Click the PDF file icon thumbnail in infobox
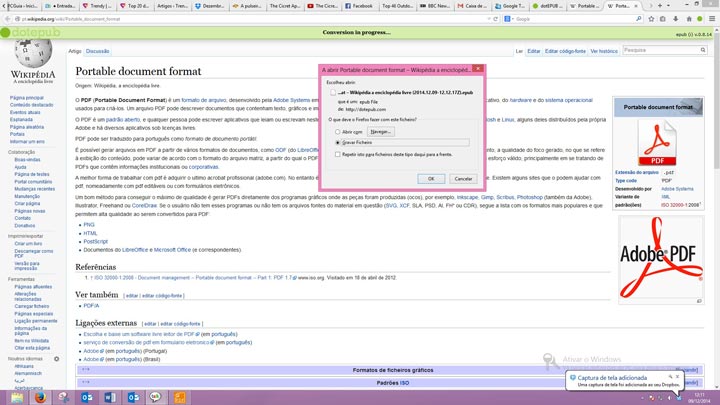The image size is (720, 405). pyautogui.click(x=657, y=142)
